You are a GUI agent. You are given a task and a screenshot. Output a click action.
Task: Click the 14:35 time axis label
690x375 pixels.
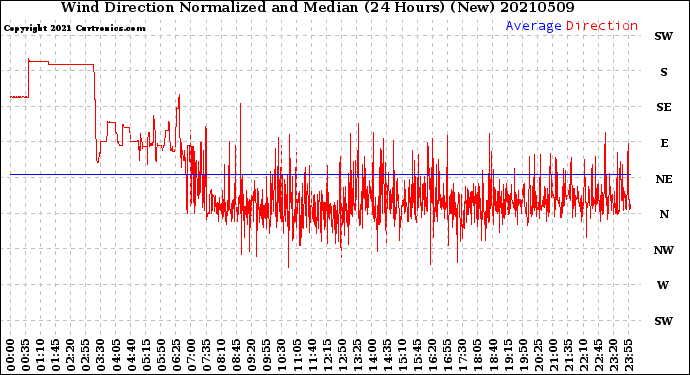pos(387,355)
